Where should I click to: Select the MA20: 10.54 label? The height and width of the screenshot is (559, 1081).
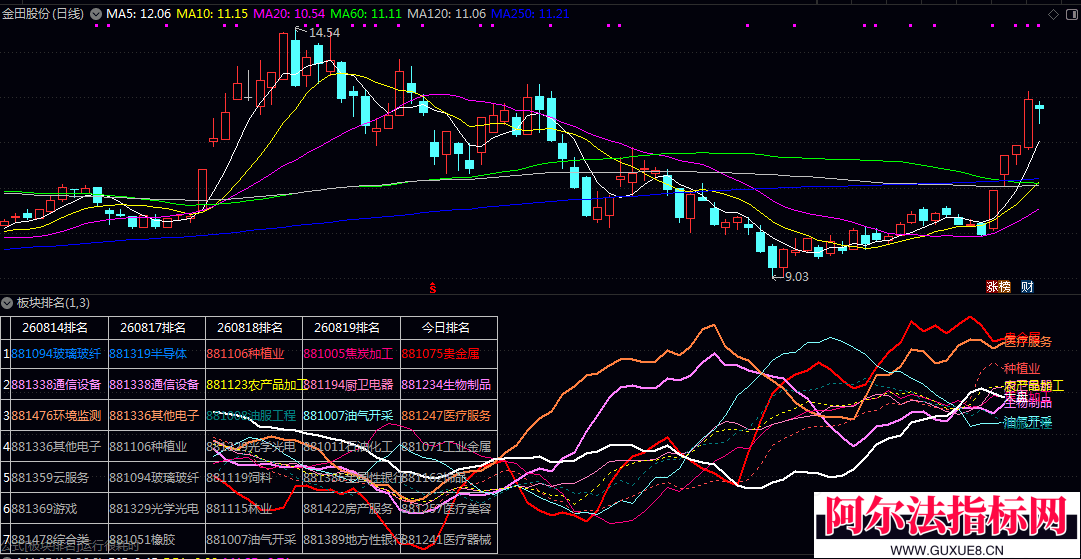(x=290, y=14)
